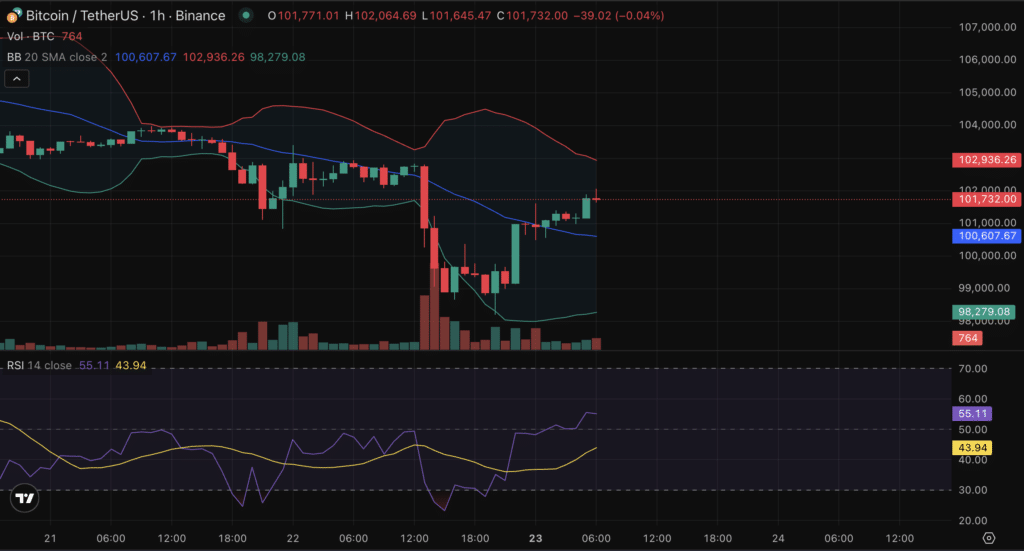Click the date 24 on time axis
This screenshot has width=1024, height=551.
click(778, 539)
